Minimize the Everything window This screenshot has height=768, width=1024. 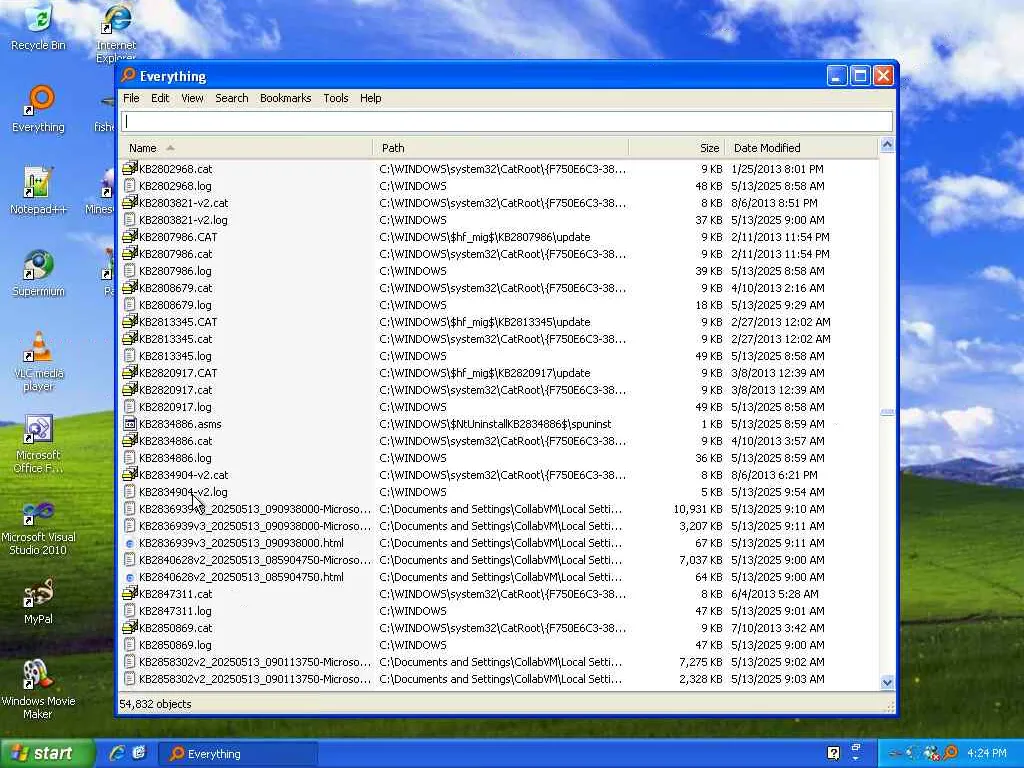point(837,76)
